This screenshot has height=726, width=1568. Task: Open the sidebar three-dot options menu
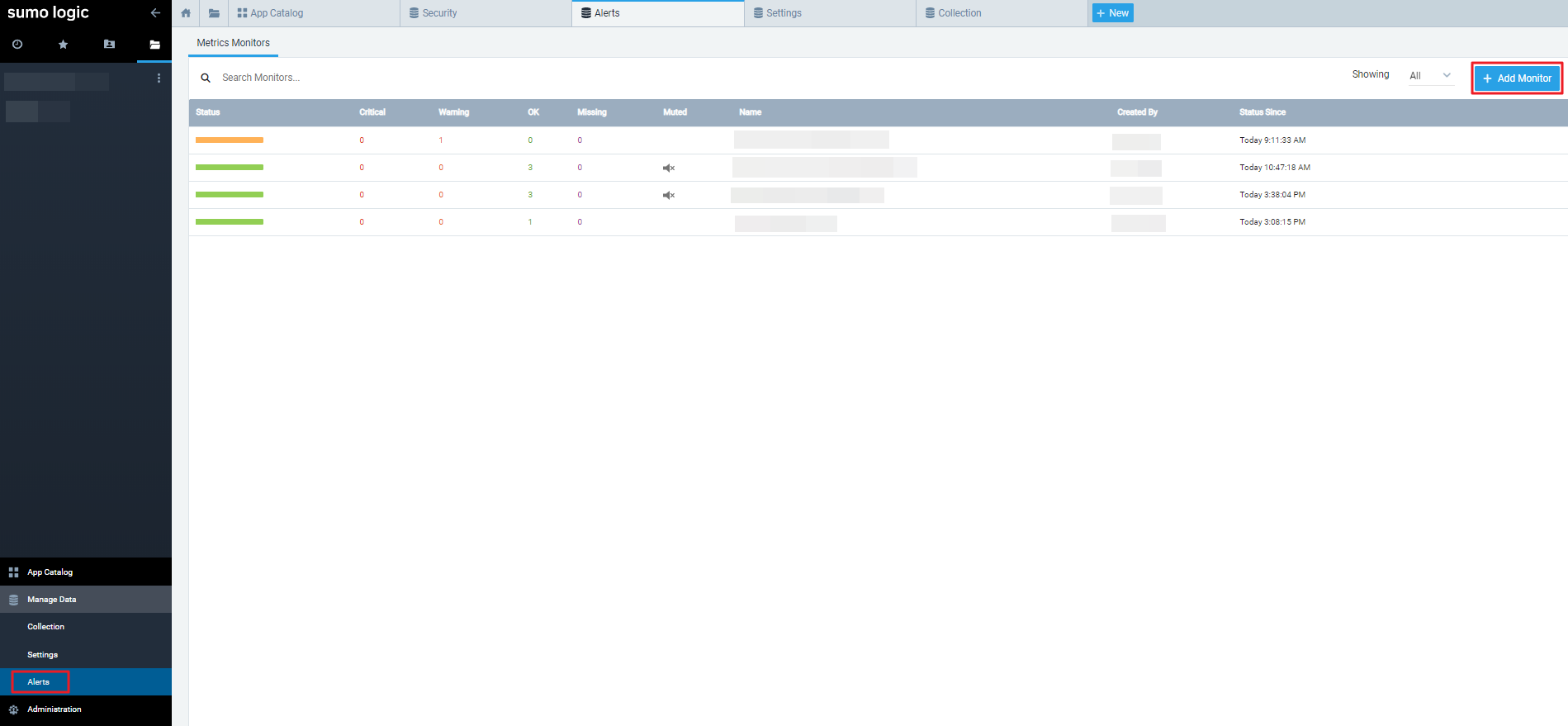point(159,78)
